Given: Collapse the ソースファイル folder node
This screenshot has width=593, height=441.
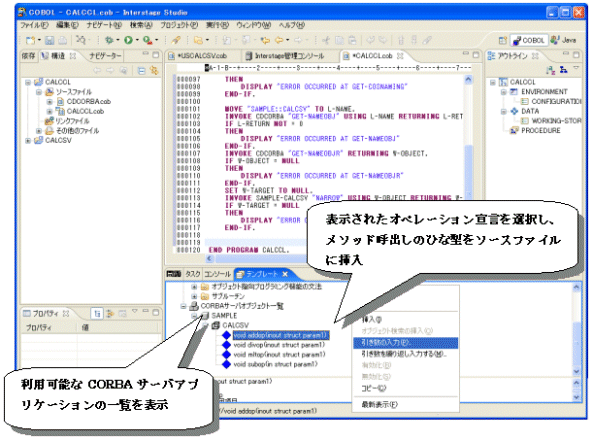Looking at the screenshot, I should pyautogui.click(x=39, y=92).
